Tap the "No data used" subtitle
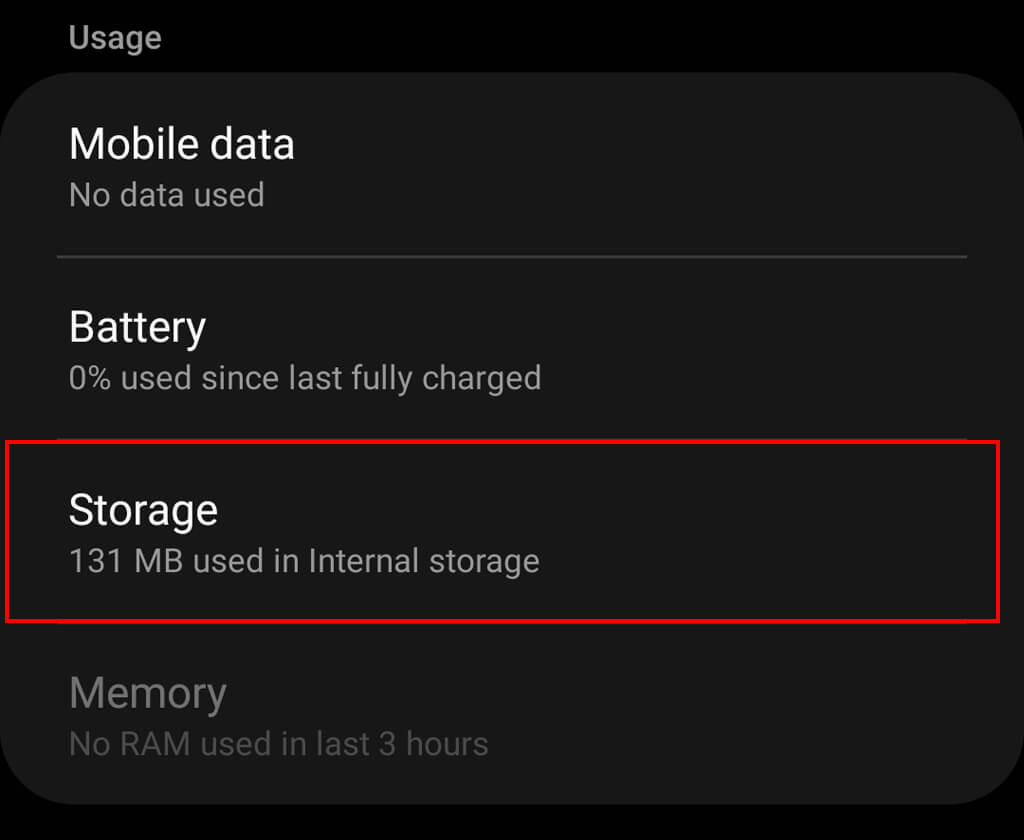Image resolution: width=1024 pixels, height=840 pixels. 166,194
